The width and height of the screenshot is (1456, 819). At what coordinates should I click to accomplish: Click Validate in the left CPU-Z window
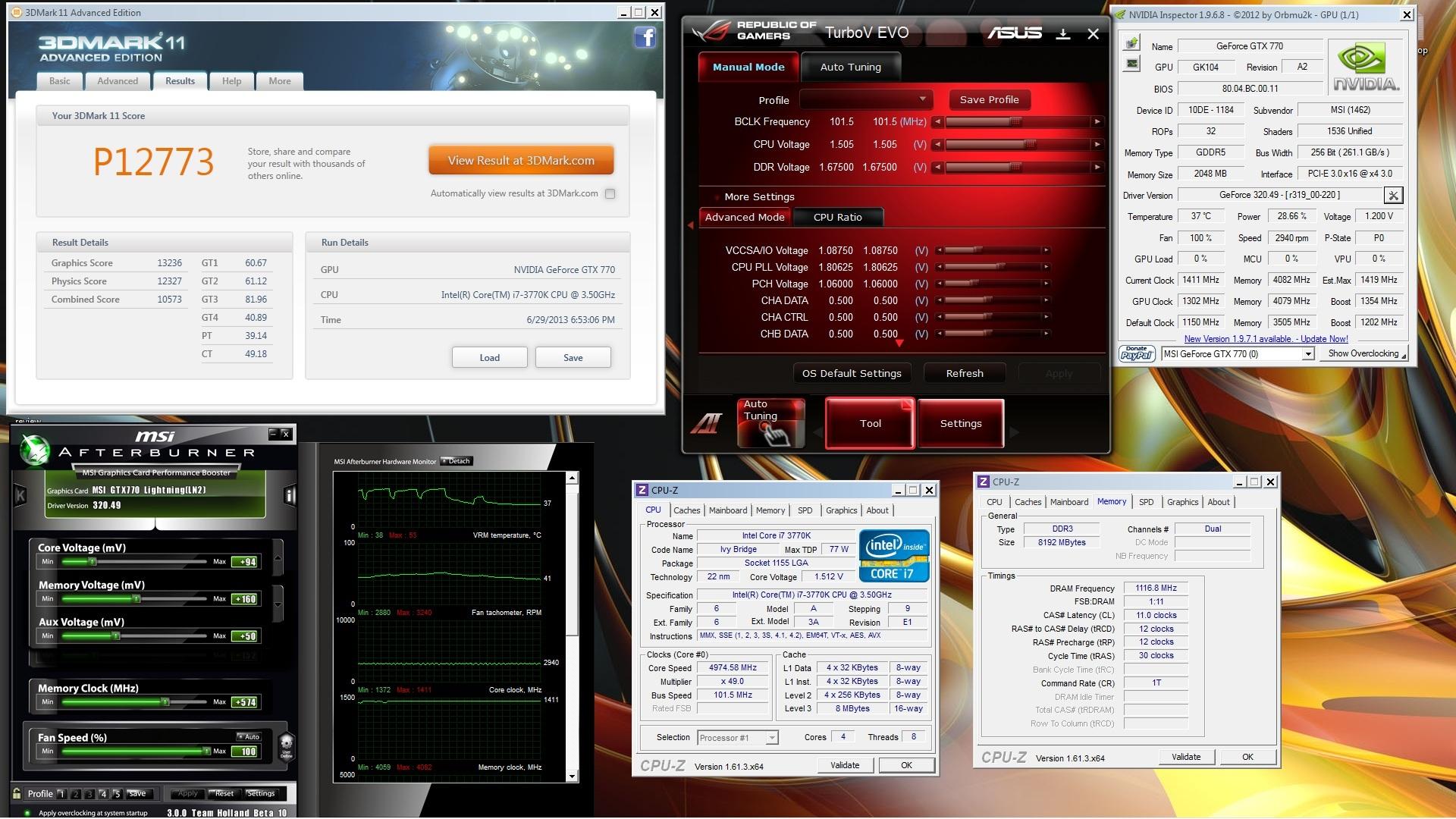click(x=844, y=765)
